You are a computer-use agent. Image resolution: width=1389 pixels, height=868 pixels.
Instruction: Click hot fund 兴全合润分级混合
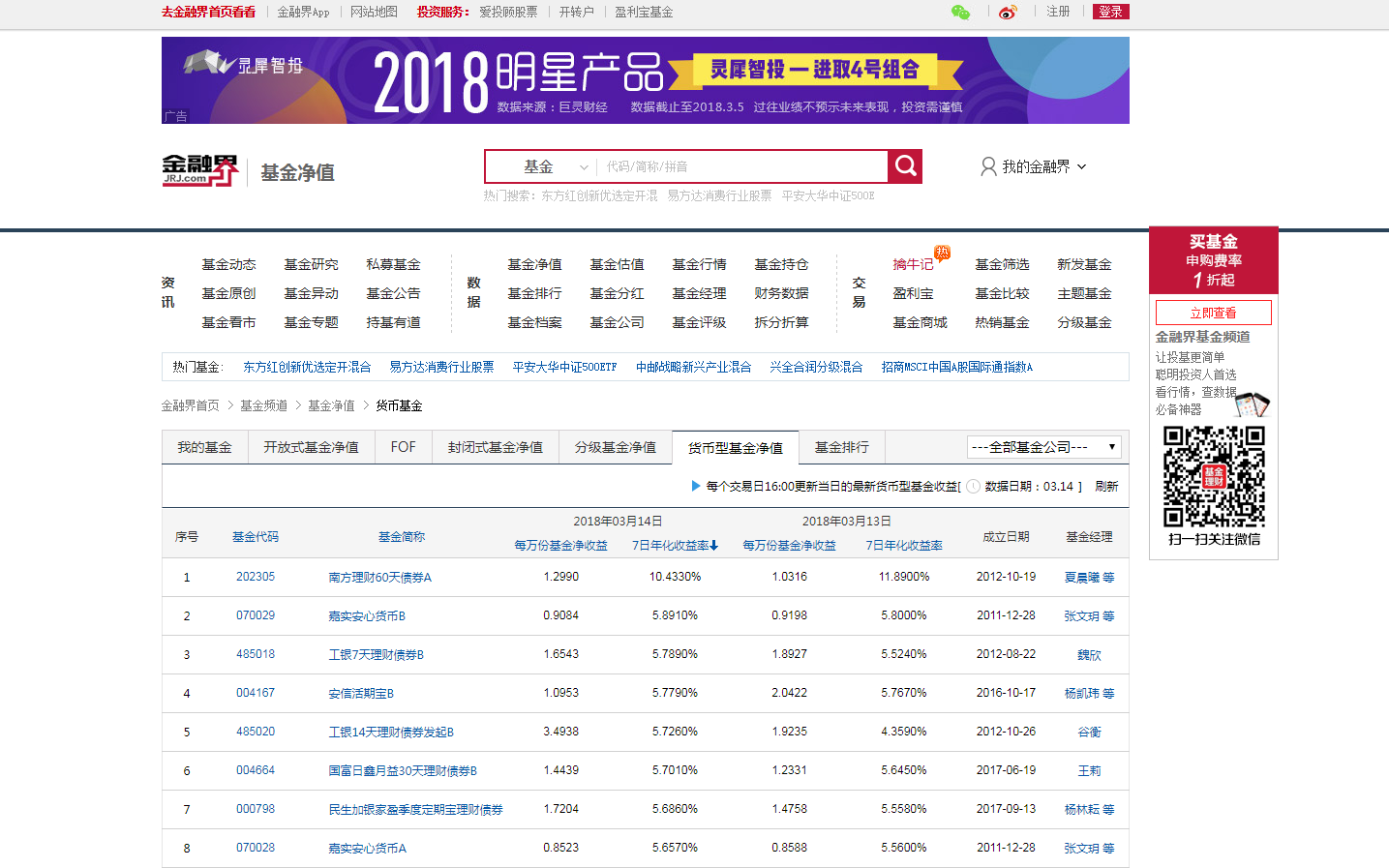tap(816, 367)
